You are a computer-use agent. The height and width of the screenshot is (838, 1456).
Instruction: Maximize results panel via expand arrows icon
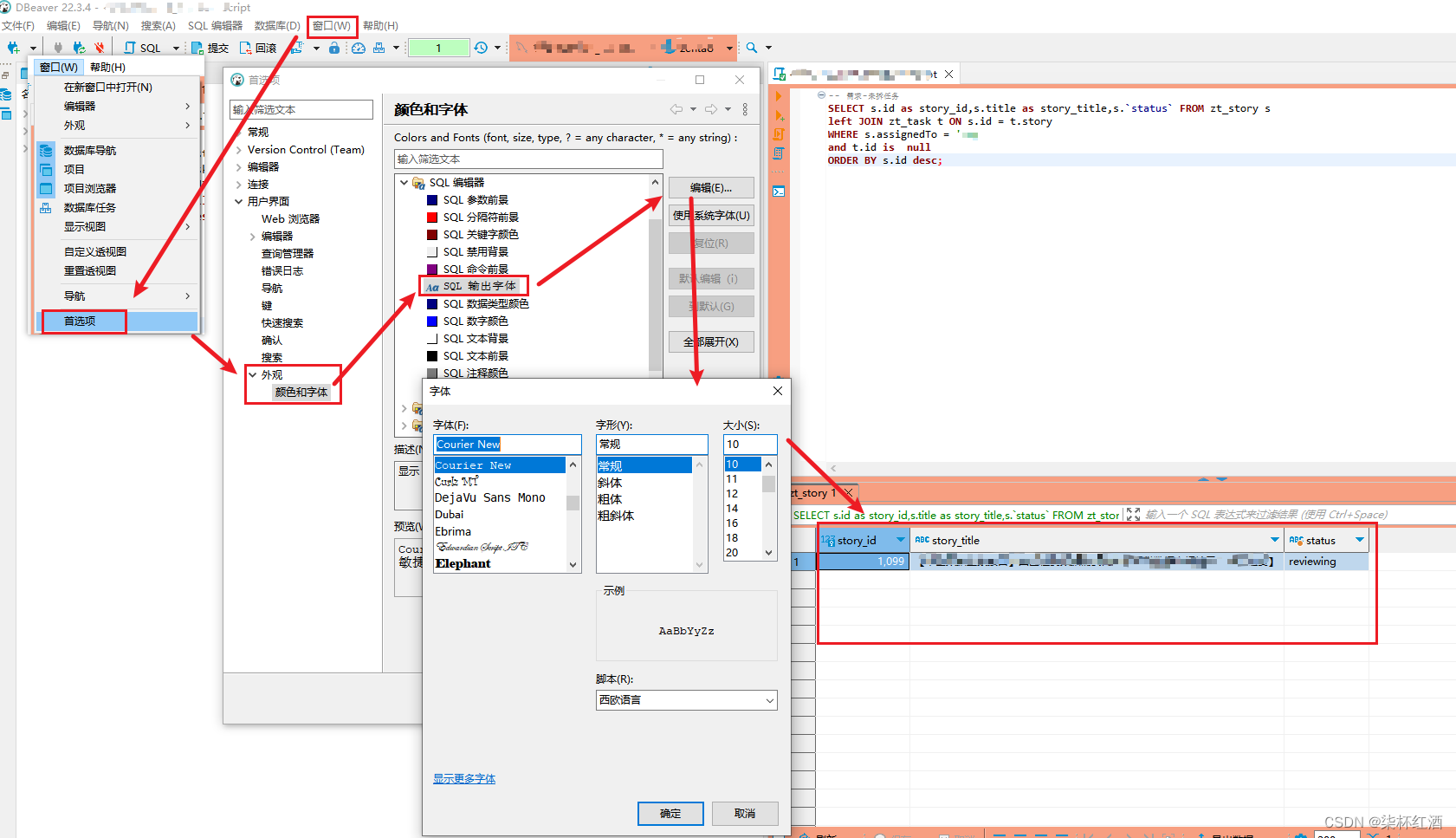coord(1133,515)
